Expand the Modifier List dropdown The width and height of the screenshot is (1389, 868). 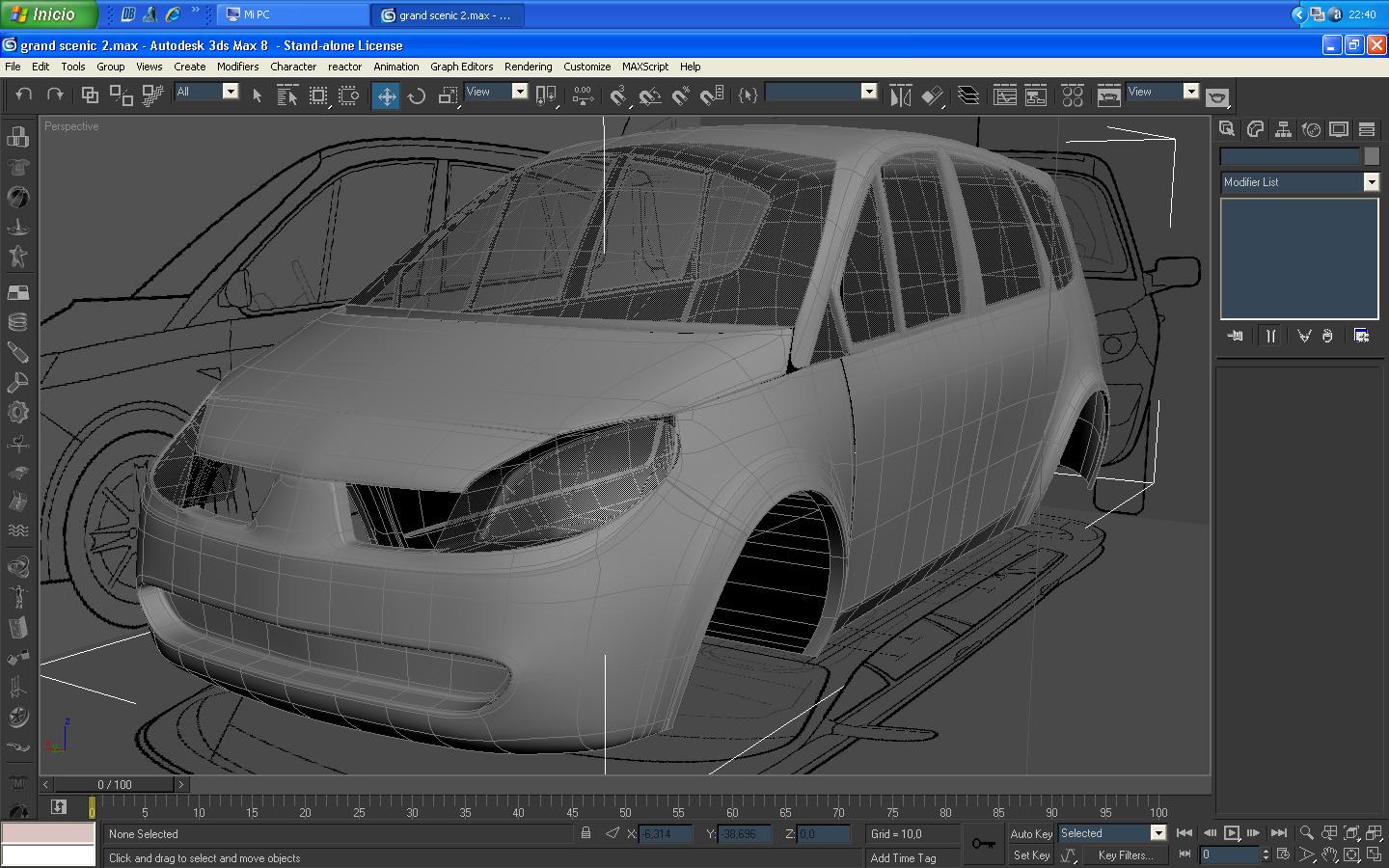(x=1371, y=182)
